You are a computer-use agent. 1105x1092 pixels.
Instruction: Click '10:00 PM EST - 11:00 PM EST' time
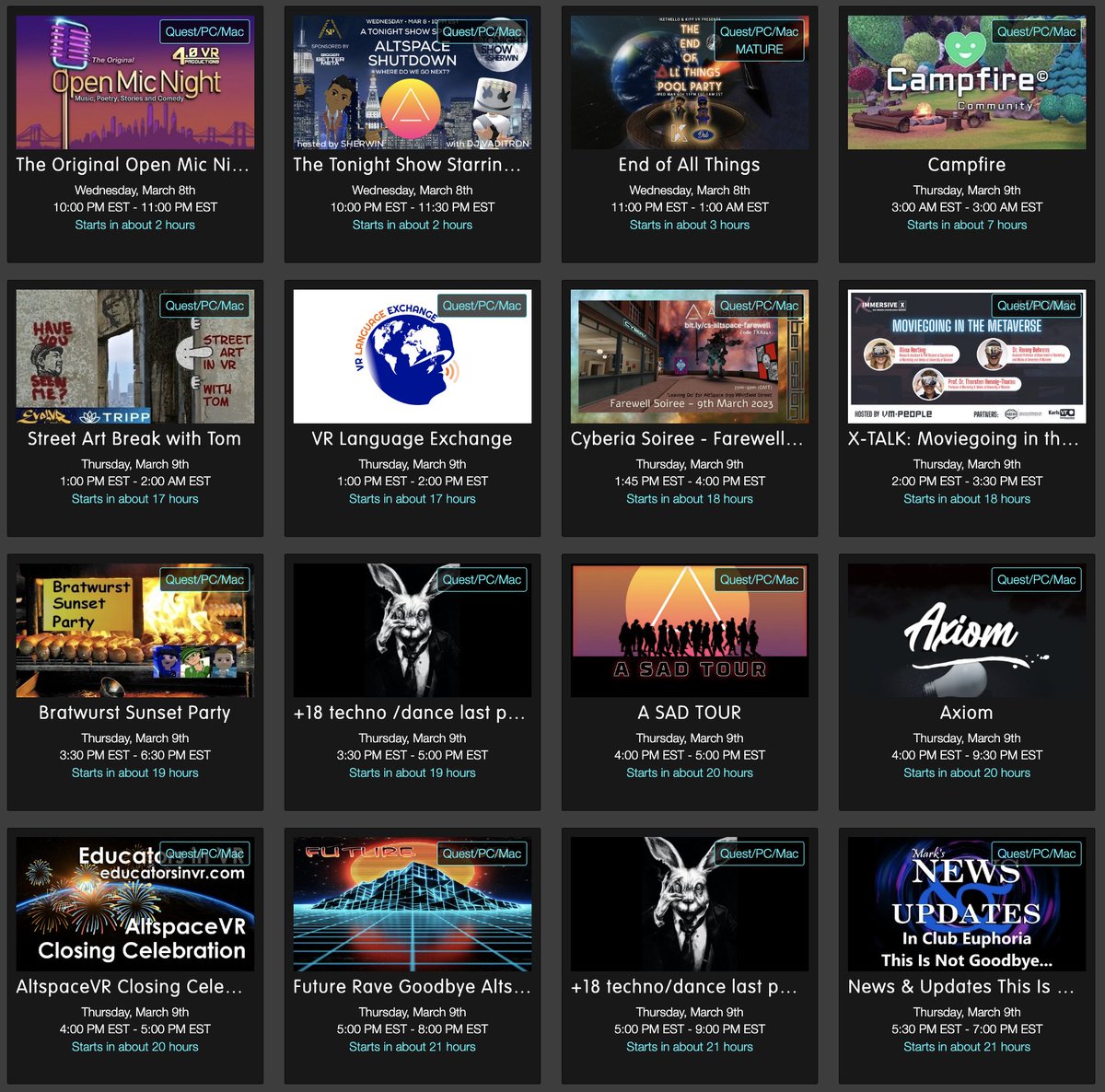pyautogui.click(x=135, y=207)
